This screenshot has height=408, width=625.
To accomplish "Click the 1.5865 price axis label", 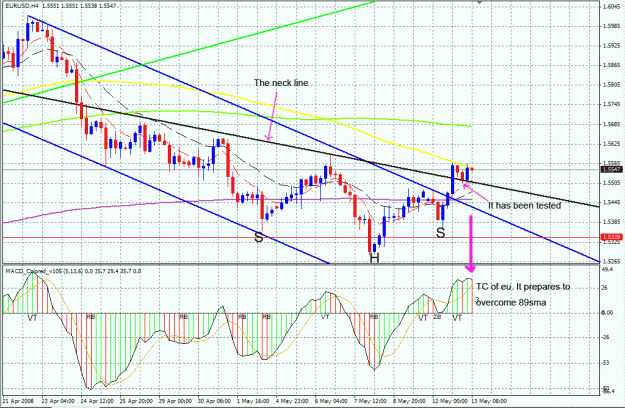I will [x=611, y=65].
